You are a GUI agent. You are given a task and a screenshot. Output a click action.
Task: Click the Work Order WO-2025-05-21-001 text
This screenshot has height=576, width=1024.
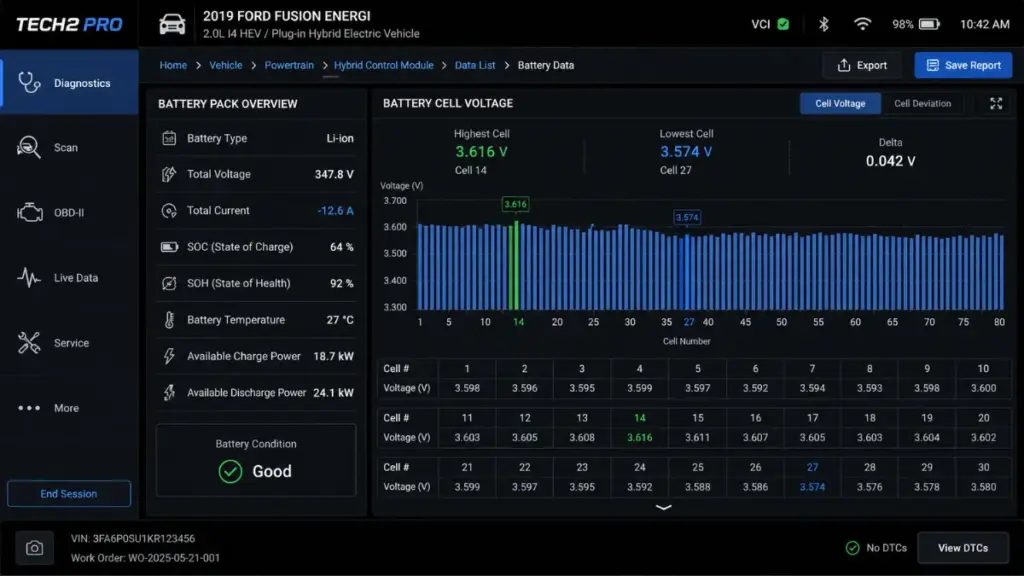pyautogui.click(x=145, y=558)
